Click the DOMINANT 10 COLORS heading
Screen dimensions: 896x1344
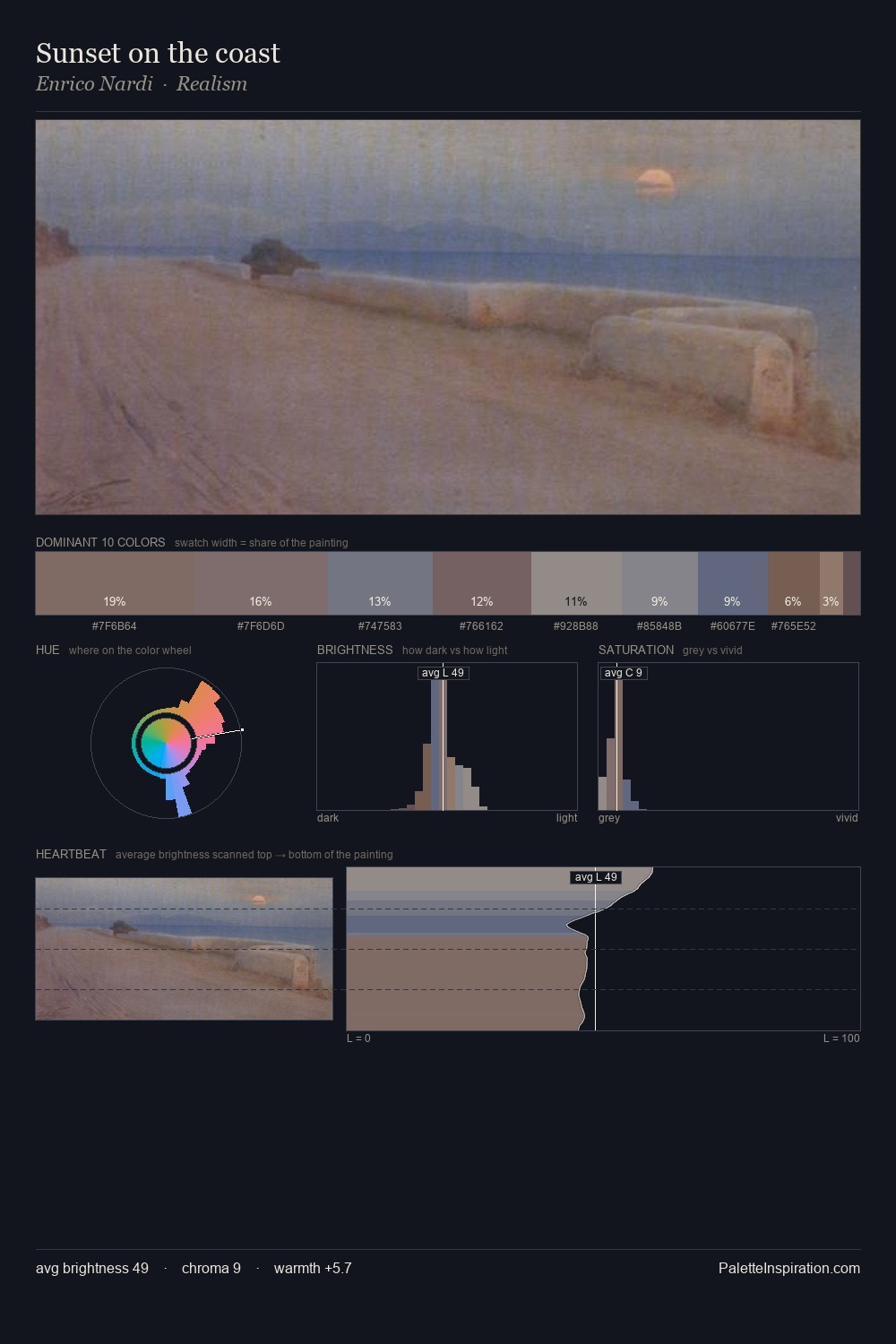(x=100, y=542)
